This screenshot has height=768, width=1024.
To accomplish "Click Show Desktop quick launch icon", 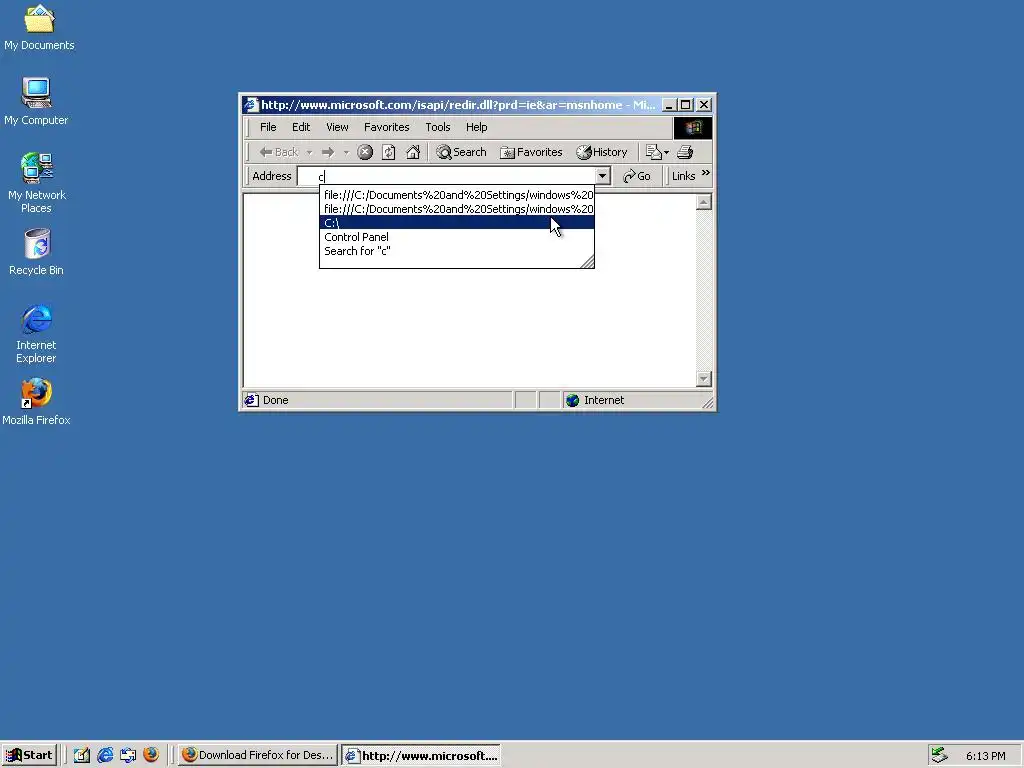I will click(82, 755).
